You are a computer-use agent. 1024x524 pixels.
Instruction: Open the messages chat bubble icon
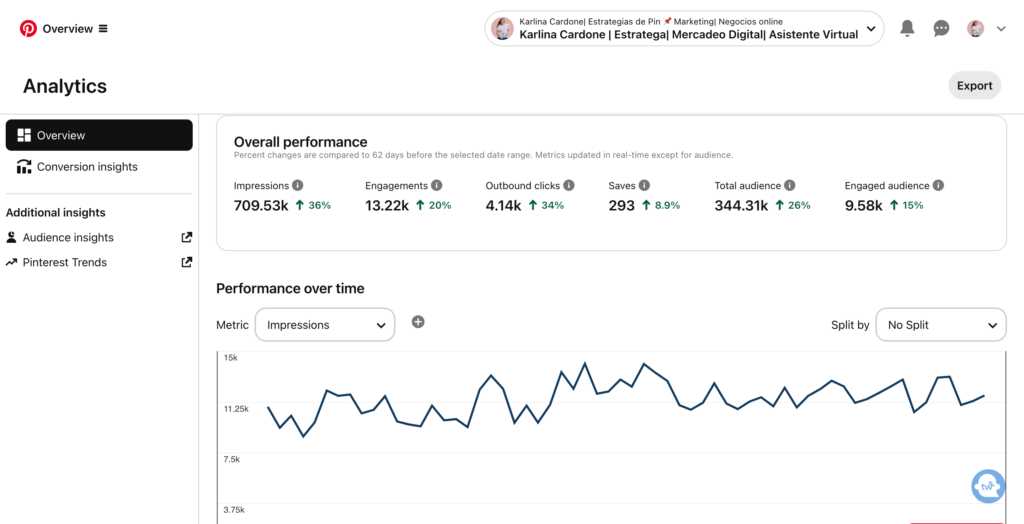(941, 29)
